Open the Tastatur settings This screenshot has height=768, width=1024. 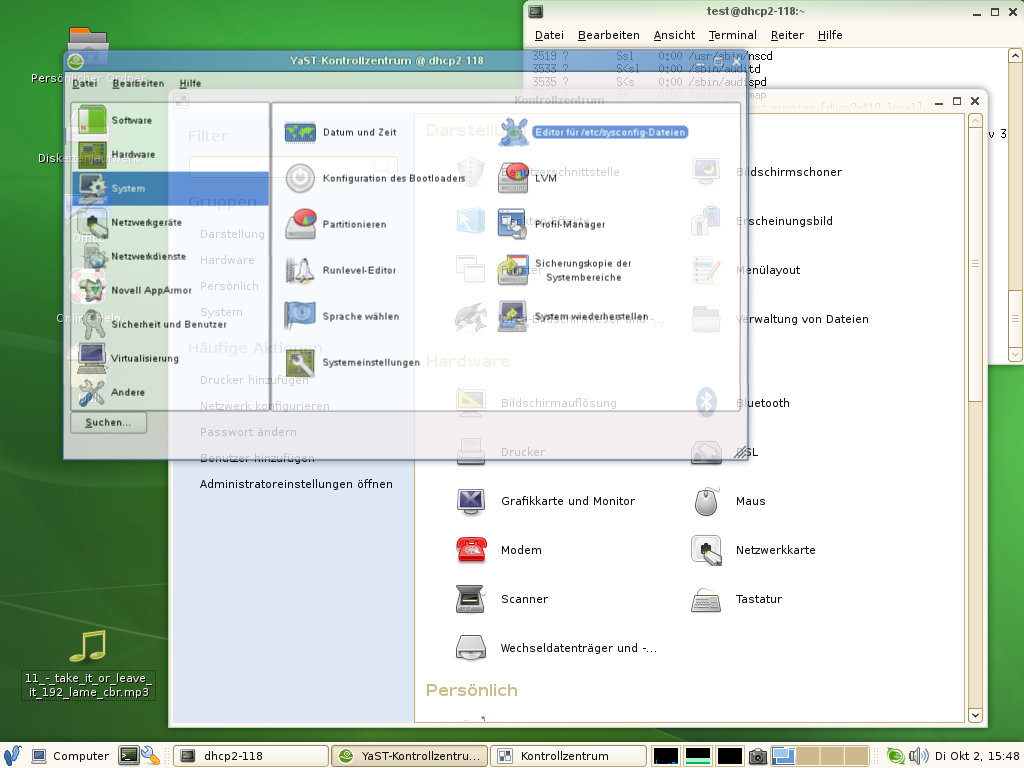[758, 599]
